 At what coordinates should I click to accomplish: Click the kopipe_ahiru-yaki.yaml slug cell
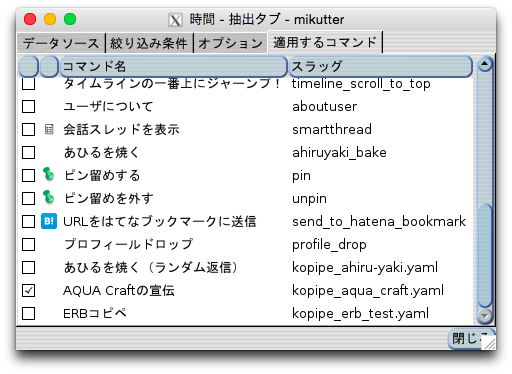click(365, 268)
